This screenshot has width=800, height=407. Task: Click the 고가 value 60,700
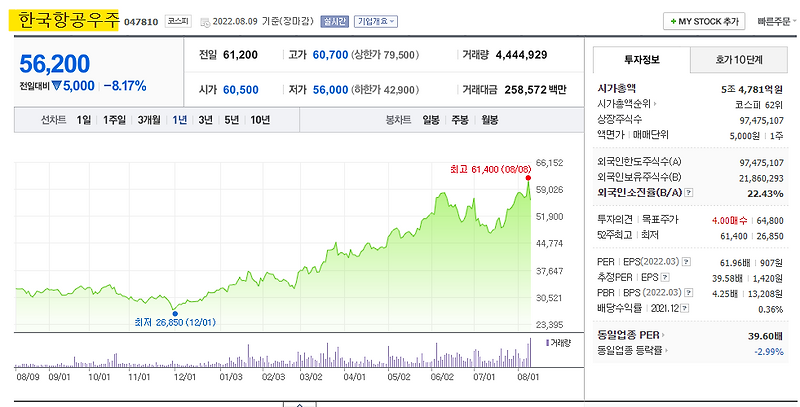(330, 55)
